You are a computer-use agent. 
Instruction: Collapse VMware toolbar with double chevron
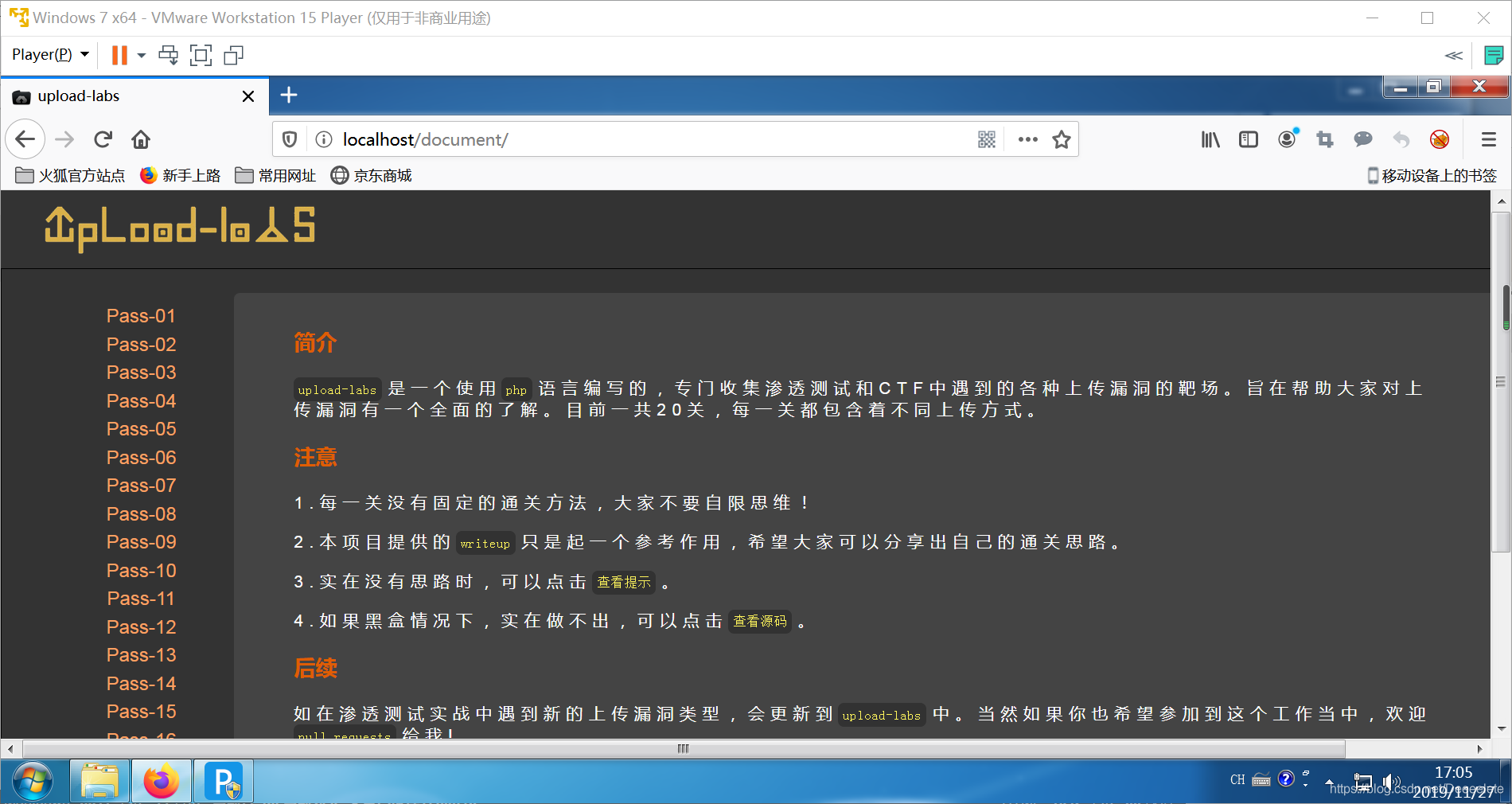click(1454, 55)
